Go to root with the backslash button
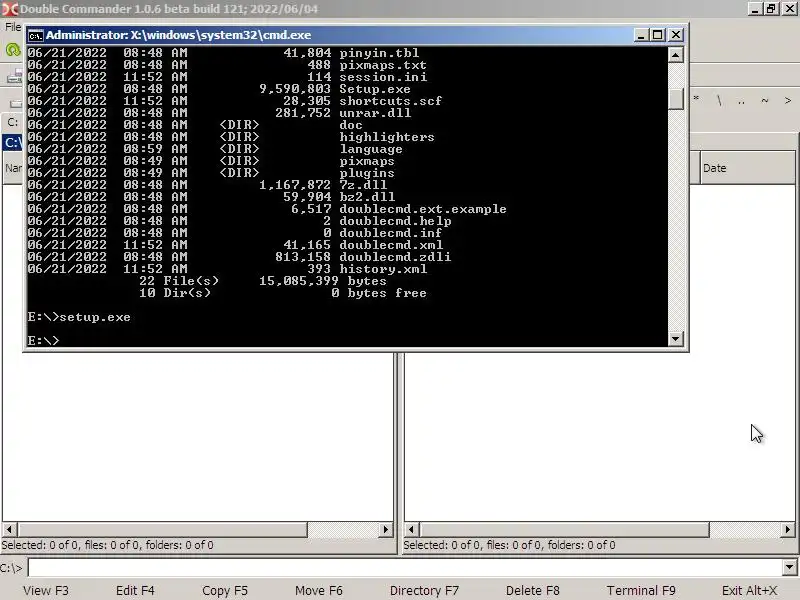 coord(719,100)
